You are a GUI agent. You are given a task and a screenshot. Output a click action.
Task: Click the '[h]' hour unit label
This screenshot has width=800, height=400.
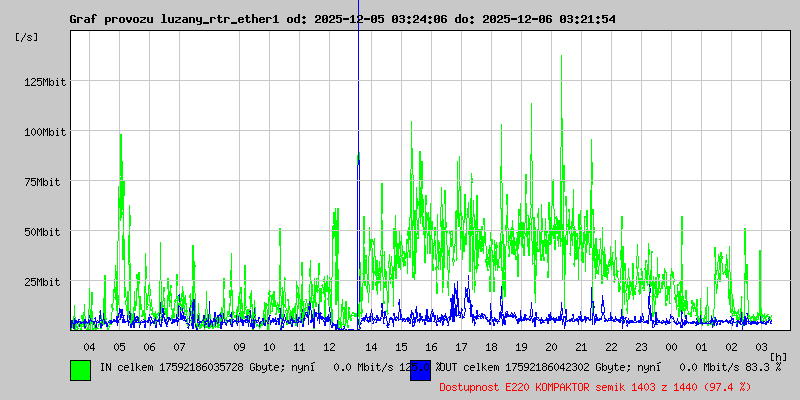click(779, 357)
